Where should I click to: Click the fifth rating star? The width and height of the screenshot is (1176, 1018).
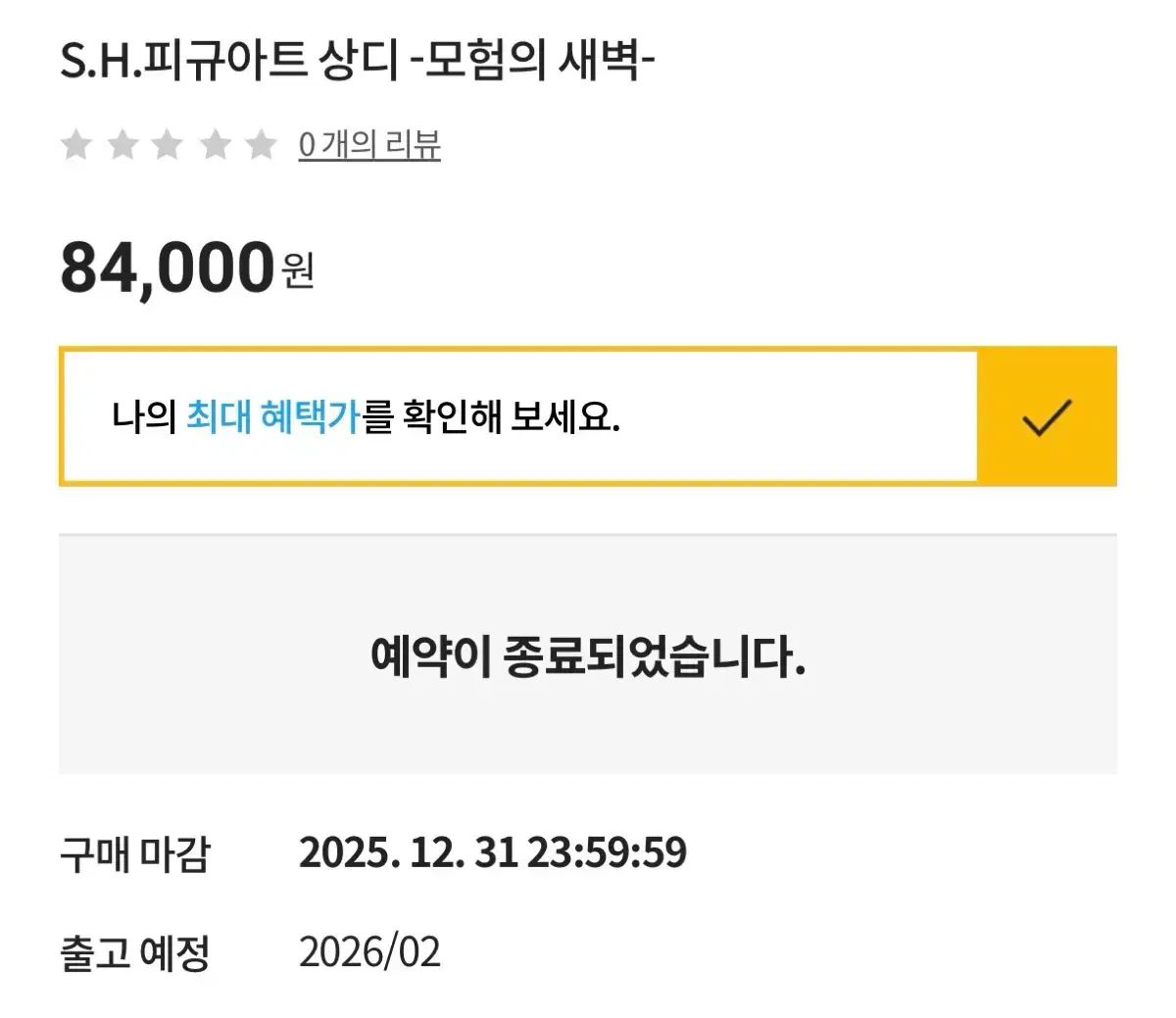click(x=261, y=145)
